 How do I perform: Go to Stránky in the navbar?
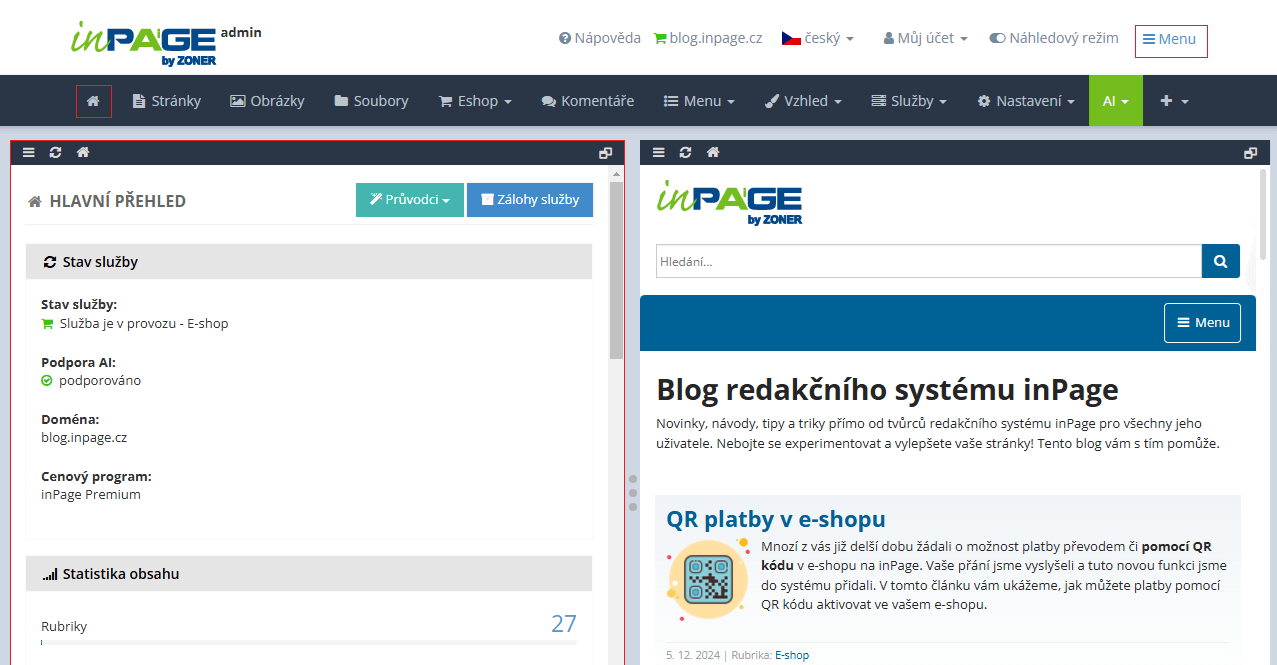[x=167, y=101]
